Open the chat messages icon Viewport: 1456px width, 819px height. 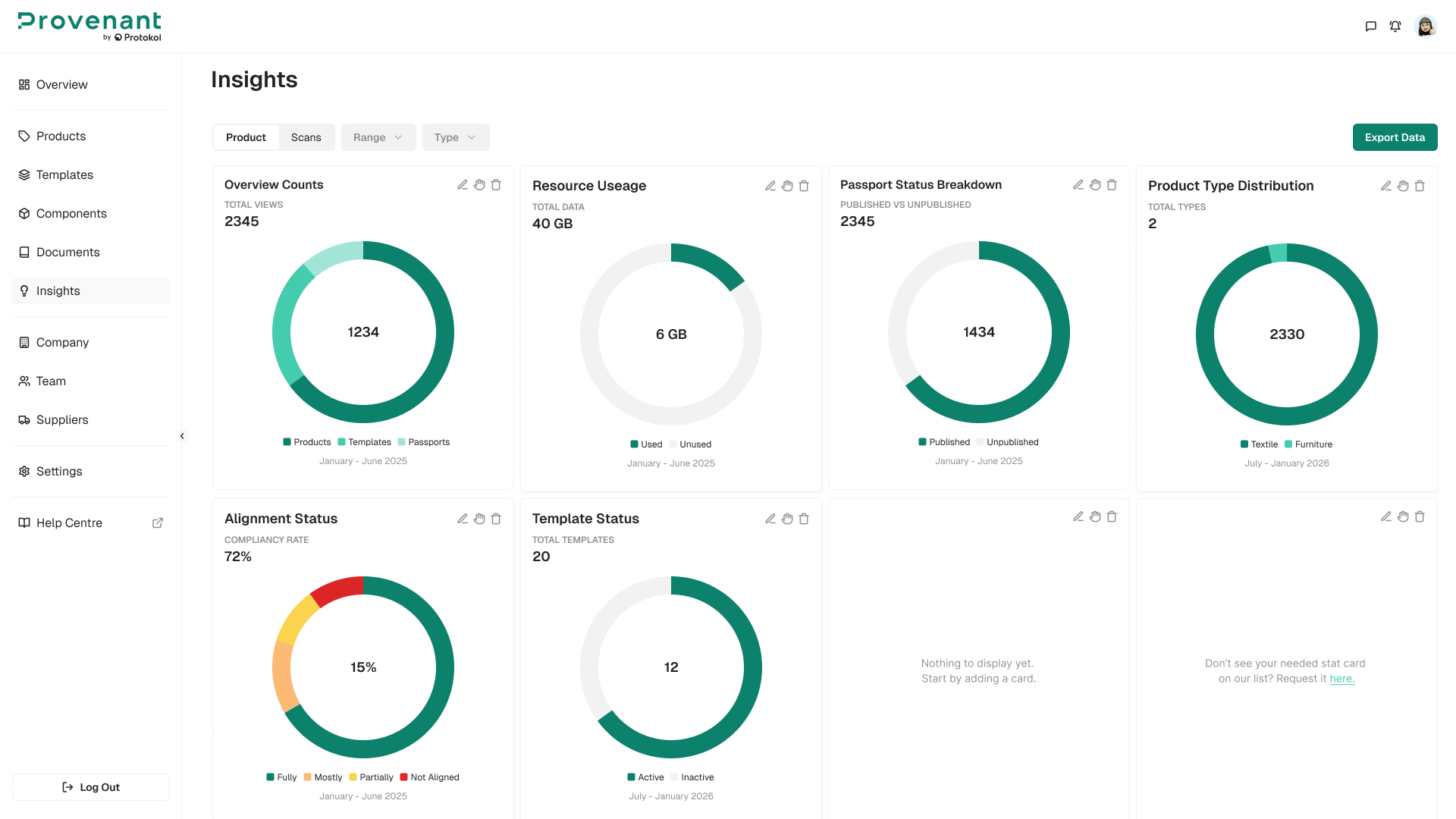pyautogui.click(x=1371, y=27)
